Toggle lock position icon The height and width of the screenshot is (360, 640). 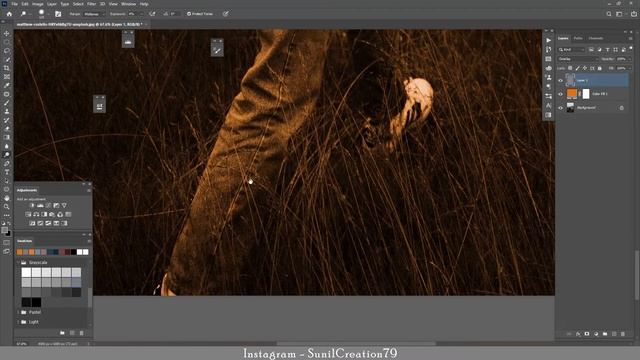[585, 68]
